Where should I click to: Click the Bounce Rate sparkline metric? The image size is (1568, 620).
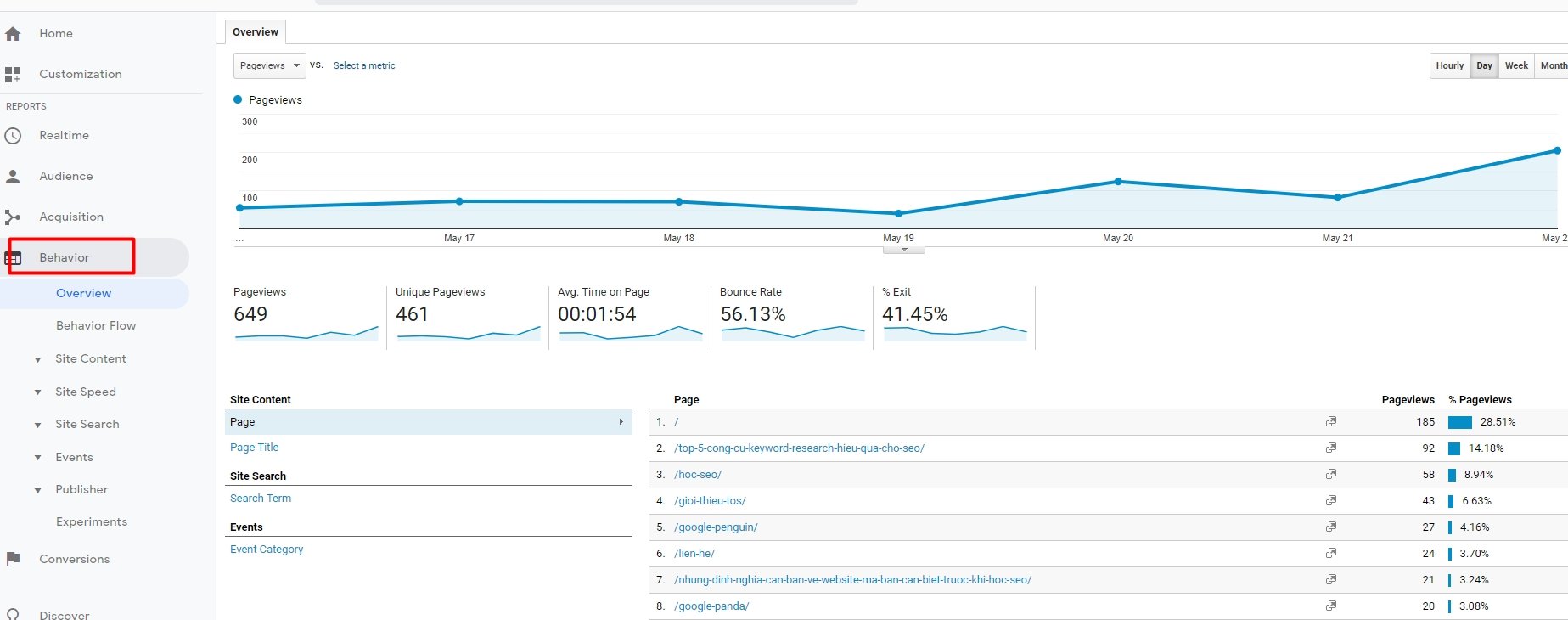pos(791,316)
